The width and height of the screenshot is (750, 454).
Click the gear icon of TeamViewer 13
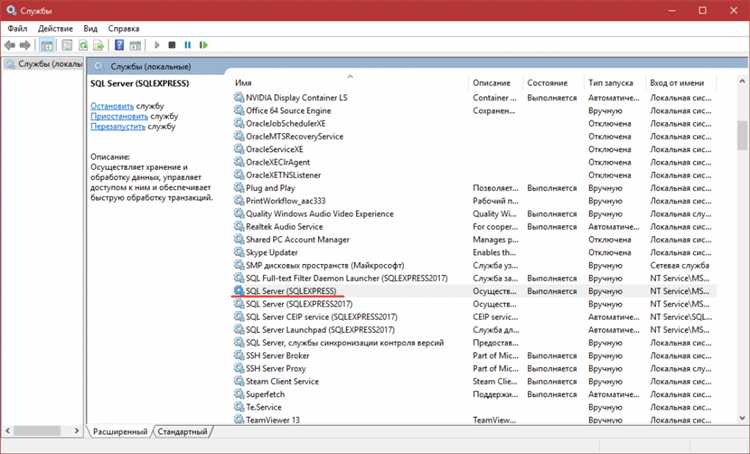pos(239,420)
